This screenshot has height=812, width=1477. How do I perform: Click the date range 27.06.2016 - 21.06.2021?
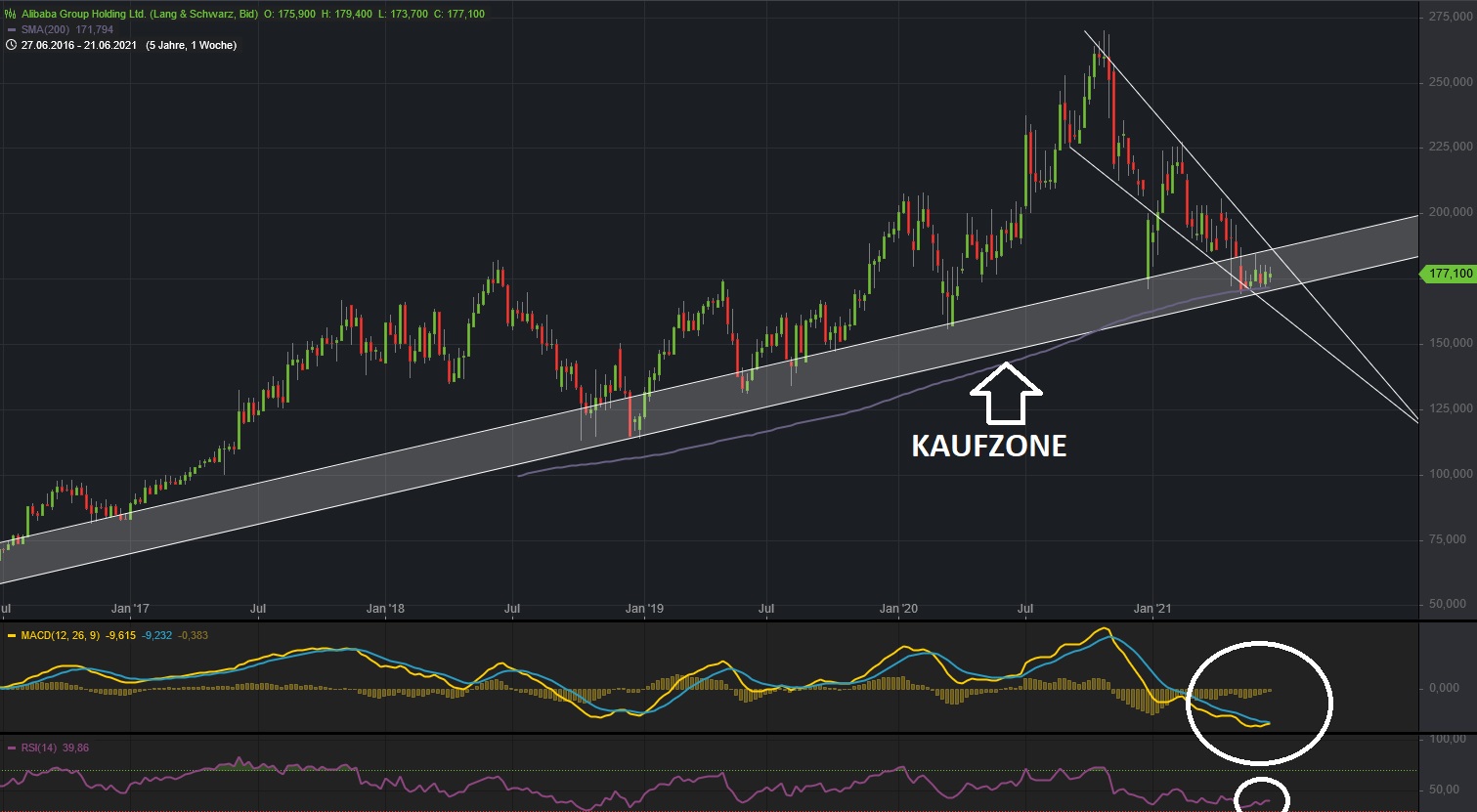click(79, 45)
